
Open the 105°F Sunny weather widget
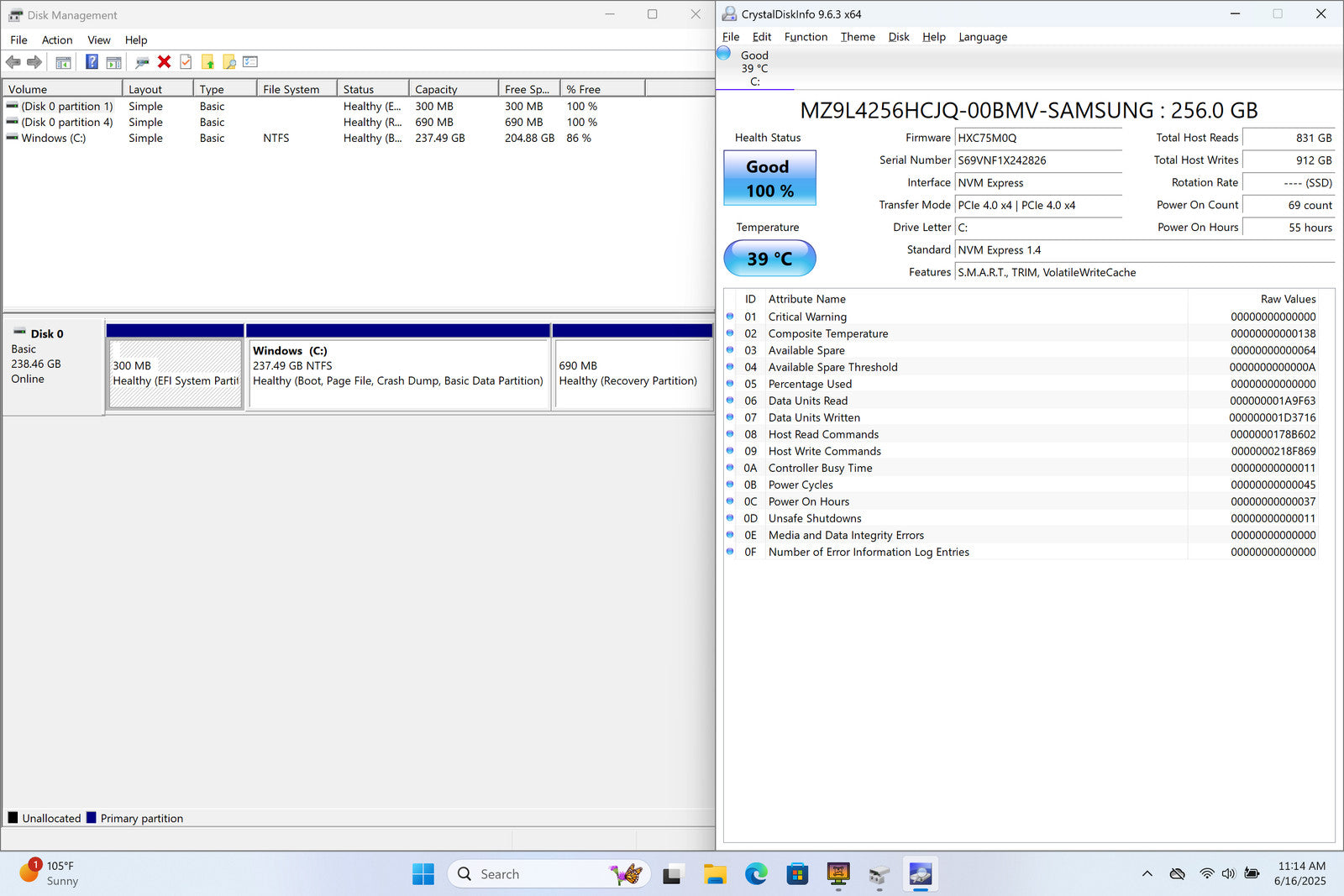(x=50, y=873)
